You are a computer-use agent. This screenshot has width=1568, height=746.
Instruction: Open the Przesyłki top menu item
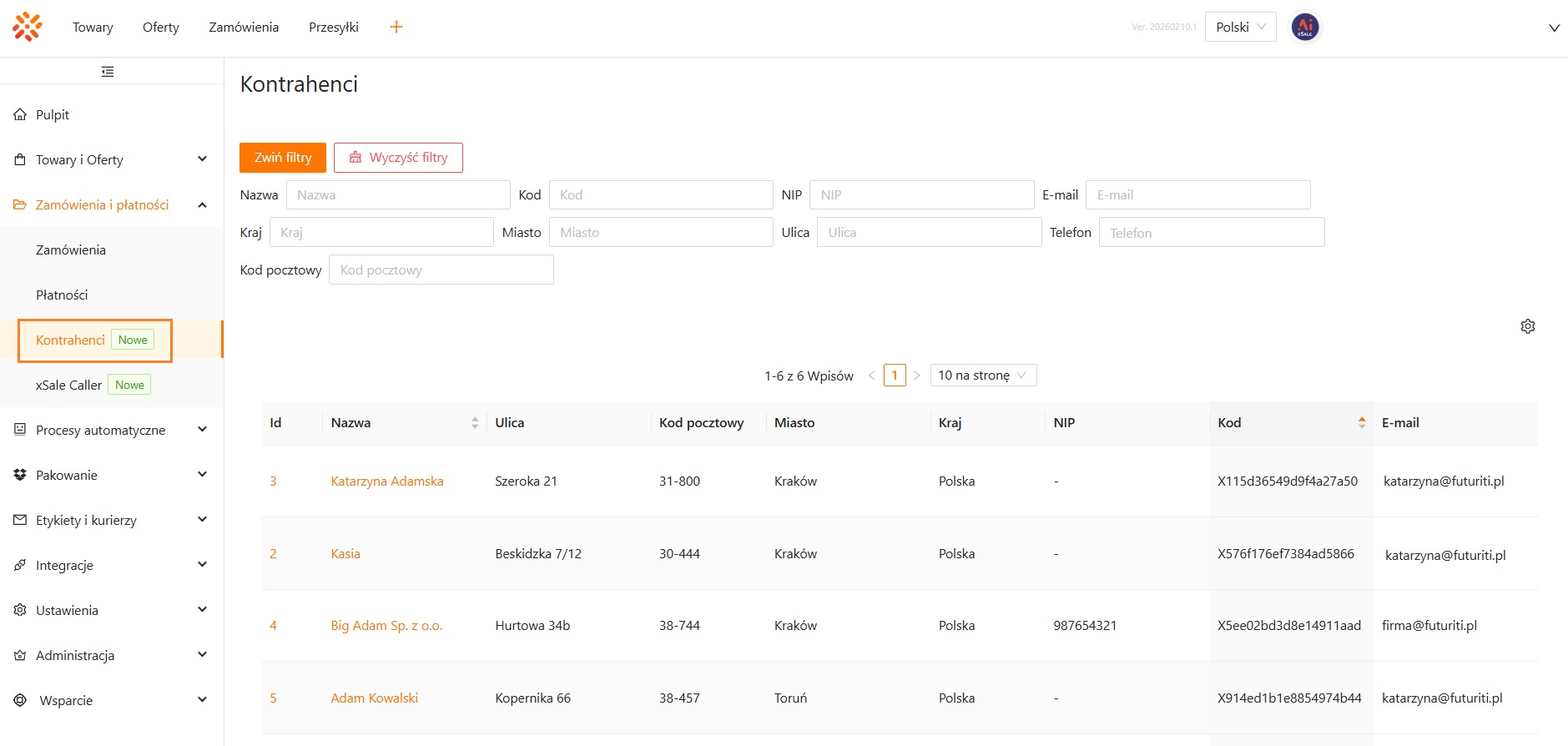click(333, 27)
